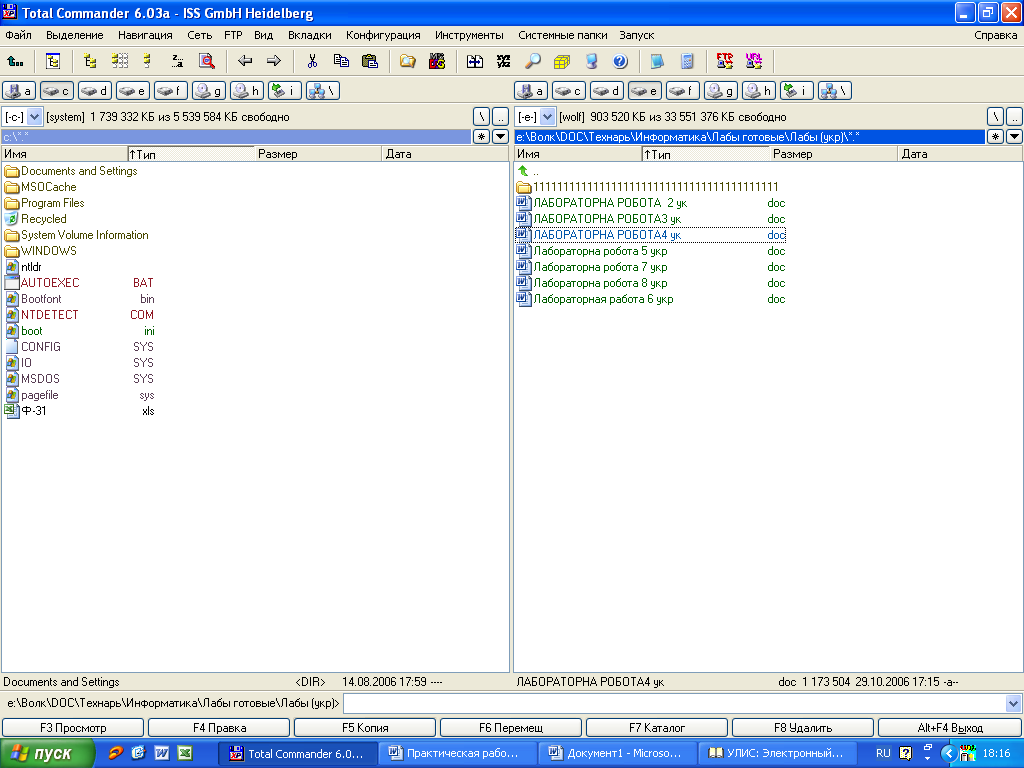The width and height of the screenshot is (1024, 768).
Task: Select CD drive h in right panel
Action: (759, 91)
